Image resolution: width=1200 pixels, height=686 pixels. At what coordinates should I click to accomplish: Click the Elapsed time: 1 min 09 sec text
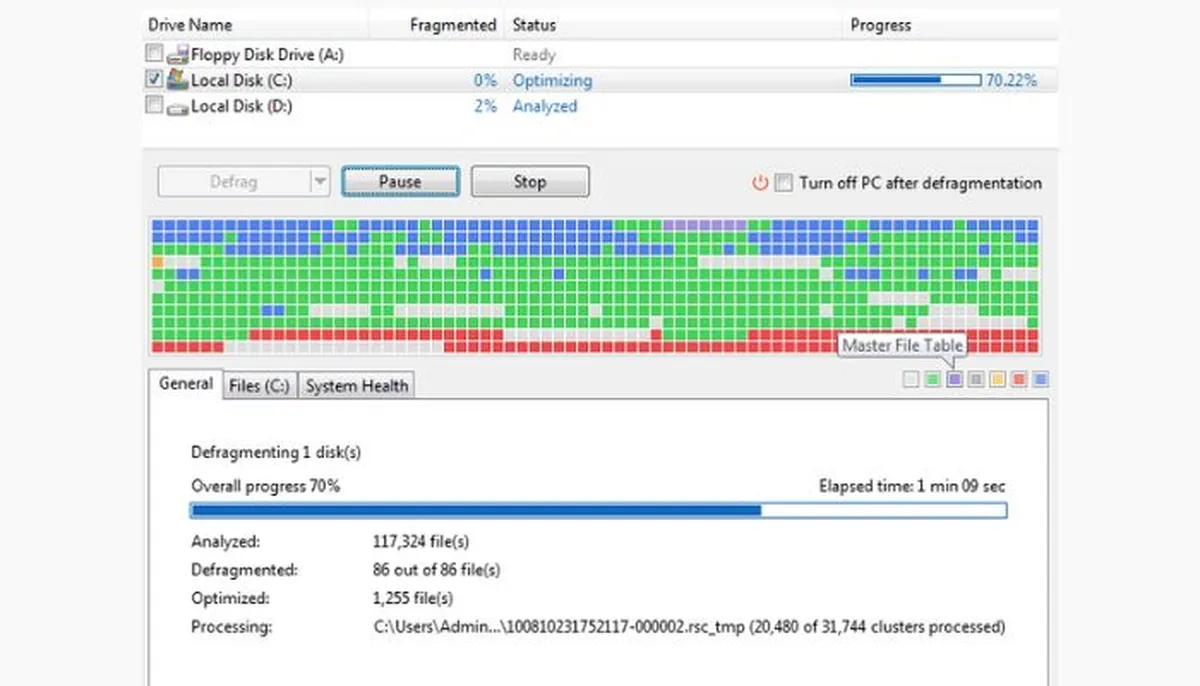coord(912,486)
